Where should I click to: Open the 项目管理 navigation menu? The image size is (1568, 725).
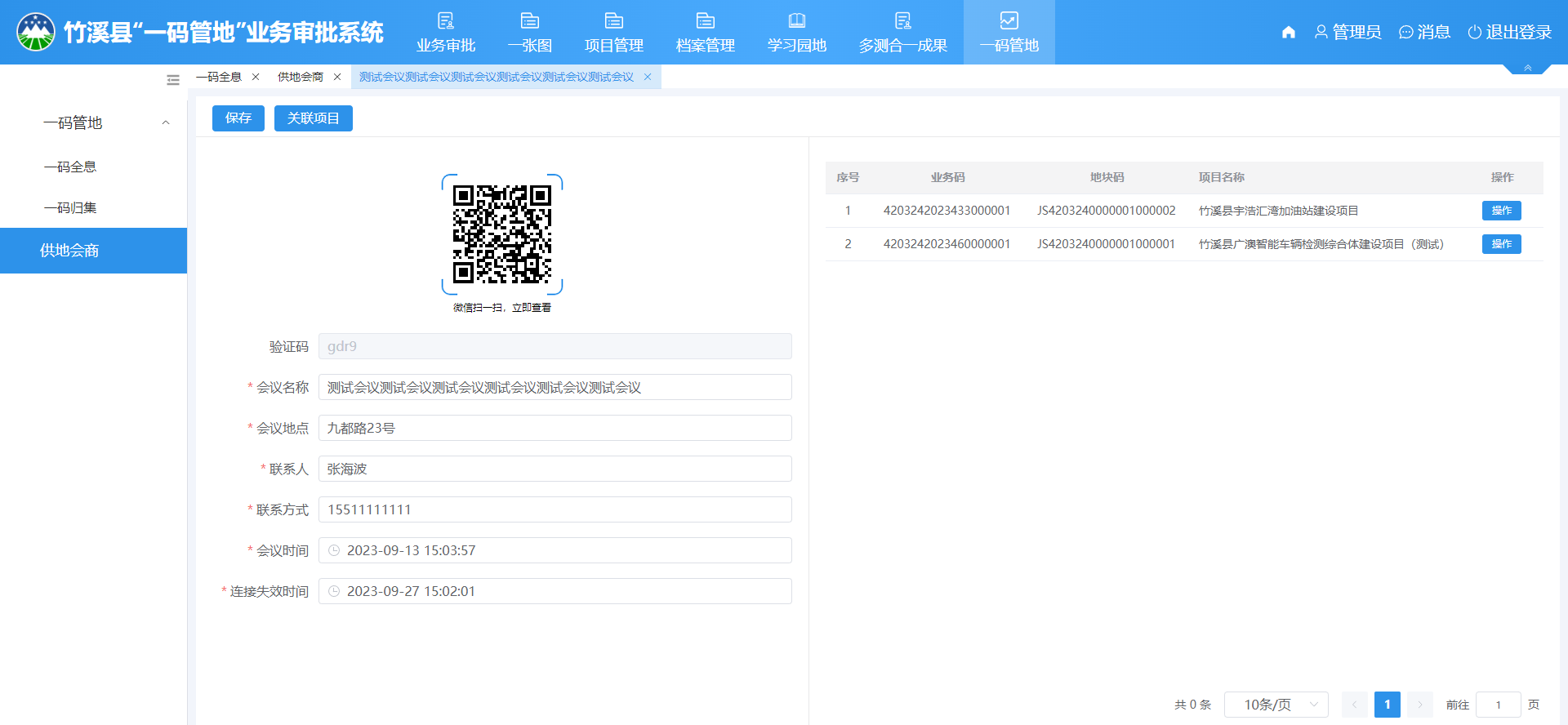[614, 33]
